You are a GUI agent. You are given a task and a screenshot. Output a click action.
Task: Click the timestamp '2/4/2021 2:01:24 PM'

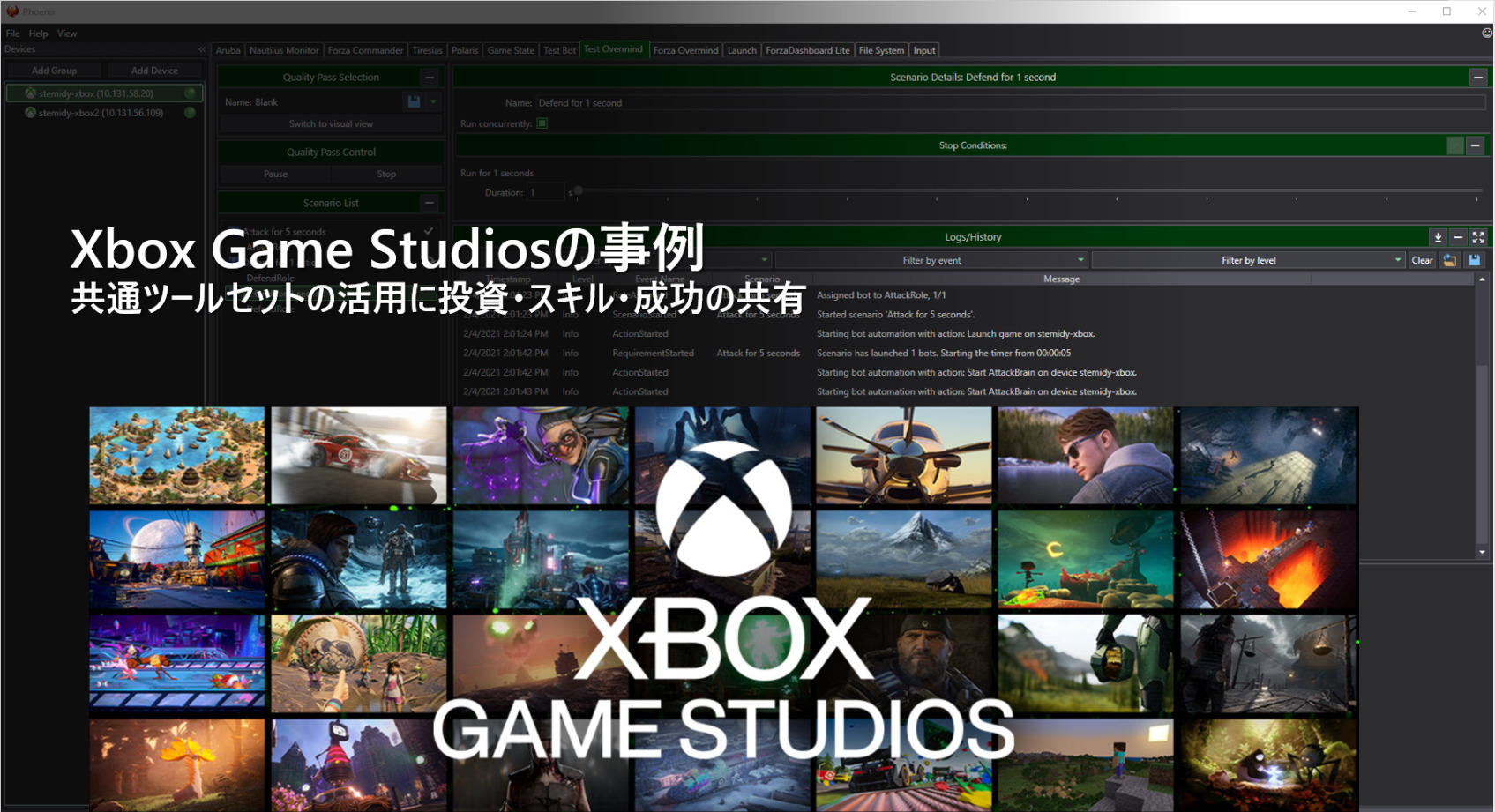coord(505,334)
